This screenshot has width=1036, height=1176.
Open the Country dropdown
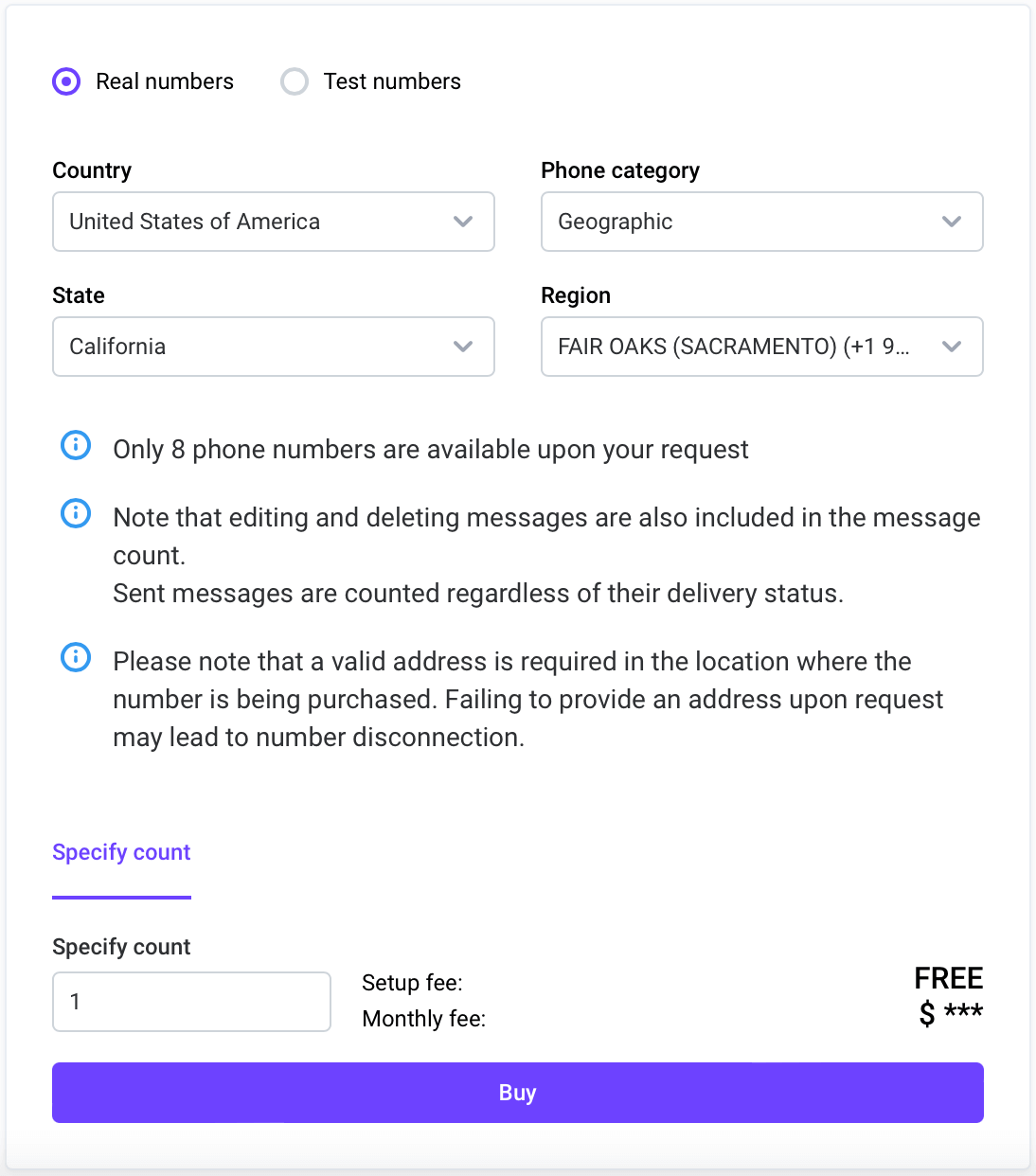(273, 222)
